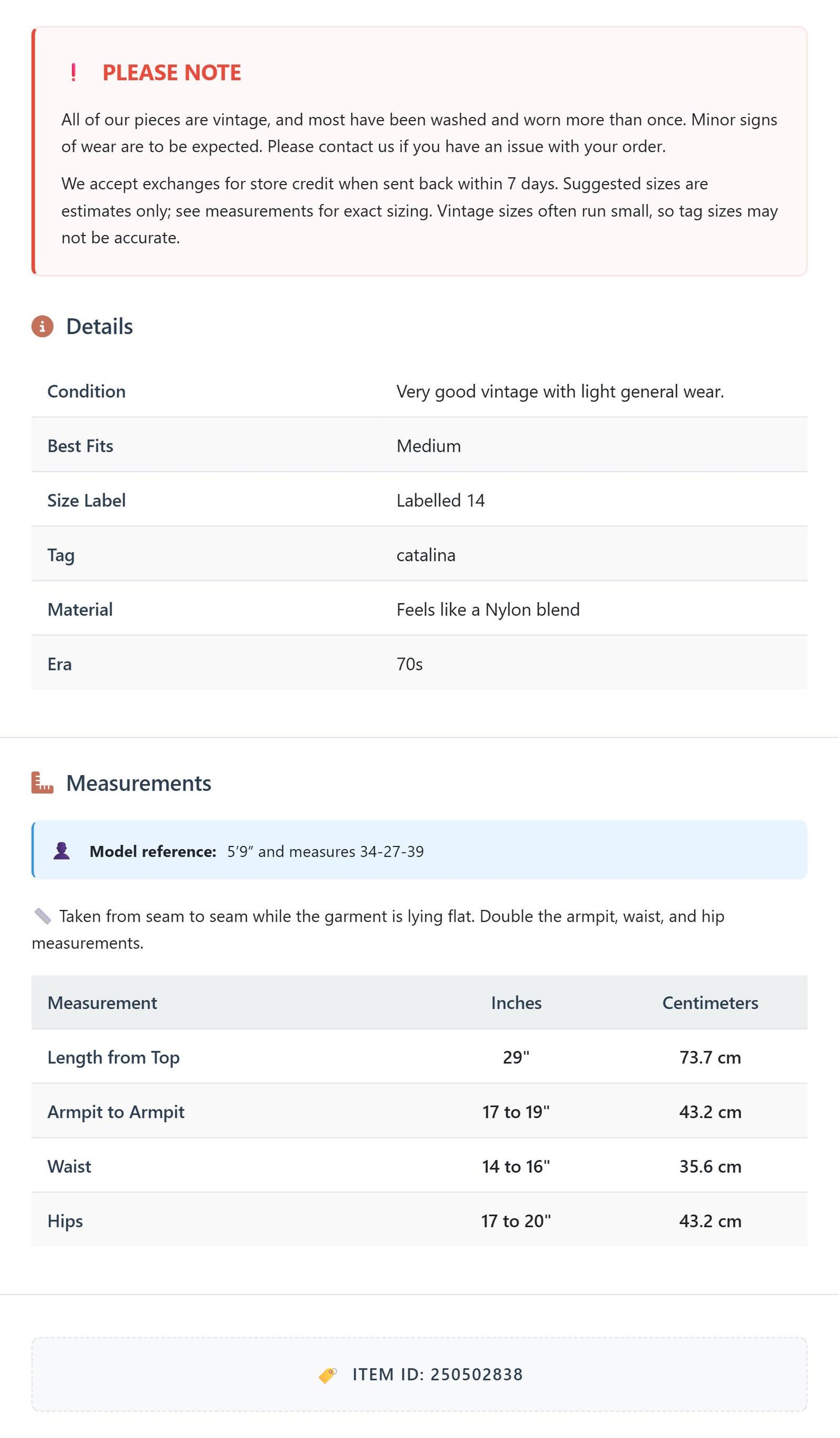Click the small straight-ruler emoji icon
The width and height of the screenshot is (840, 1438).
[x=43, y=917]
